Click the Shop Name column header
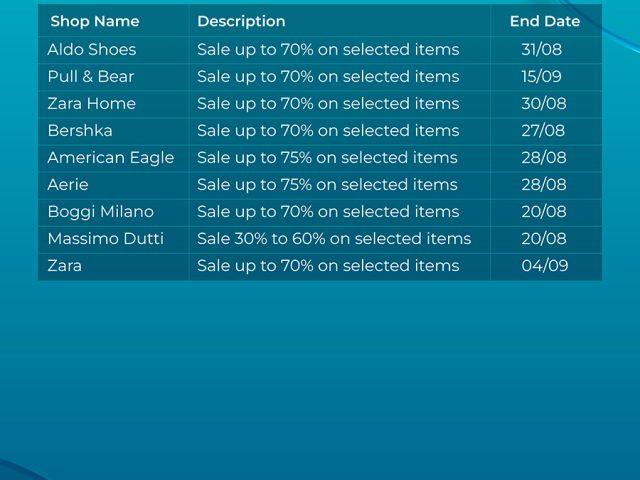 coord(95,21)
